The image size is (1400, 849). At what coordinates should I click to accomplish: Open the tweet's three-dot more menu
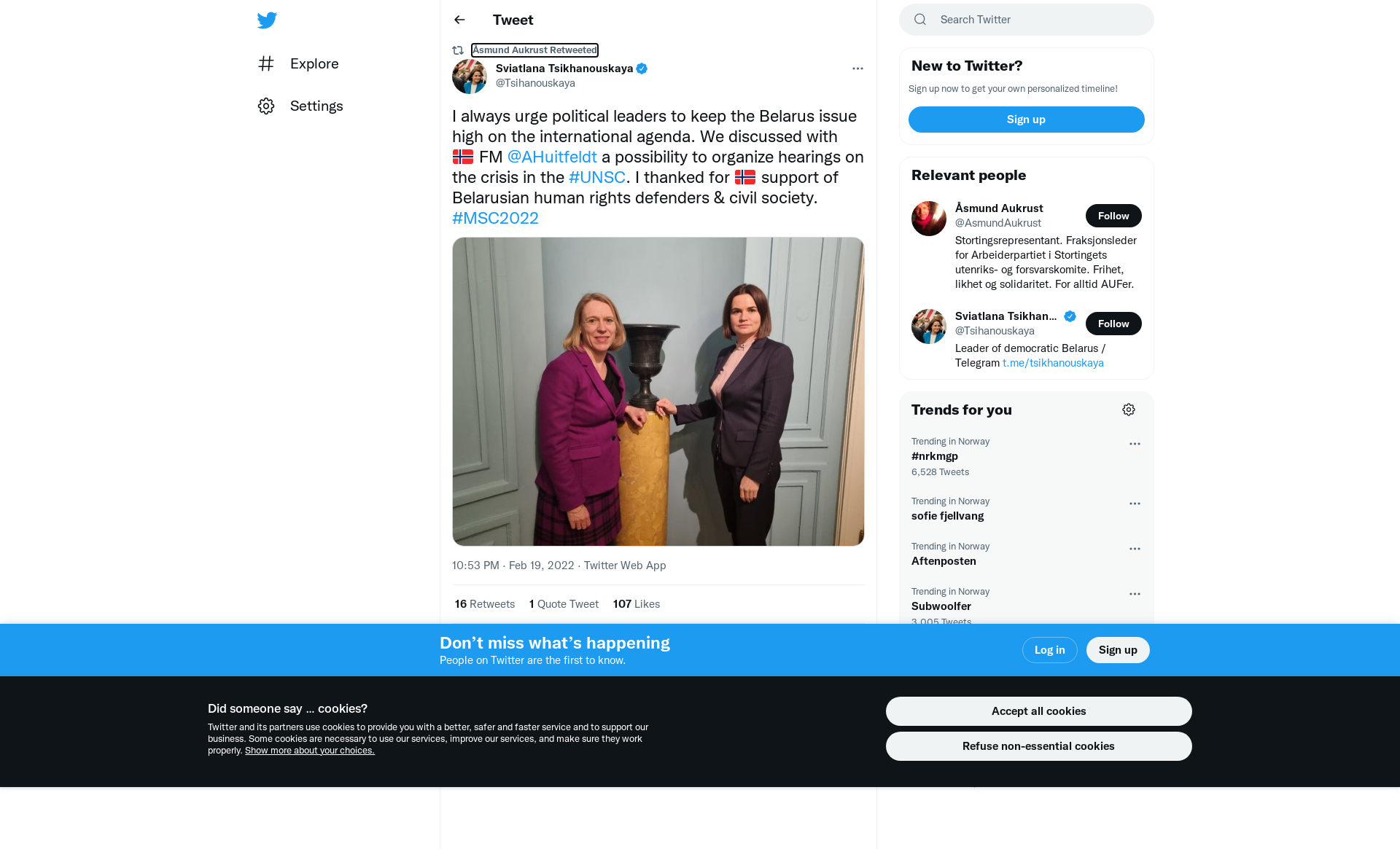pyautogui.click(x=857, y=69)
